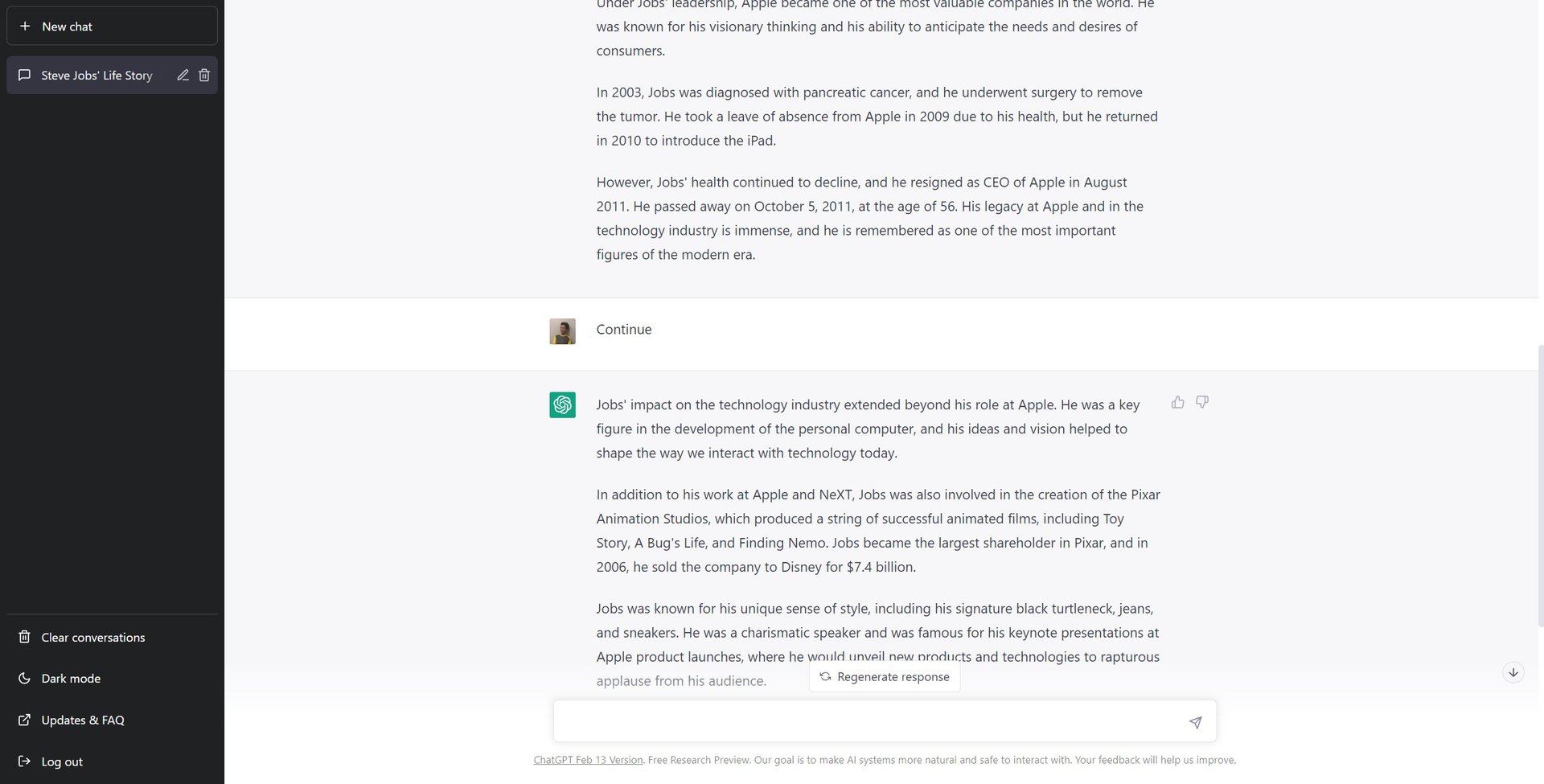Open Updates & FAQ page

[82, 720]
